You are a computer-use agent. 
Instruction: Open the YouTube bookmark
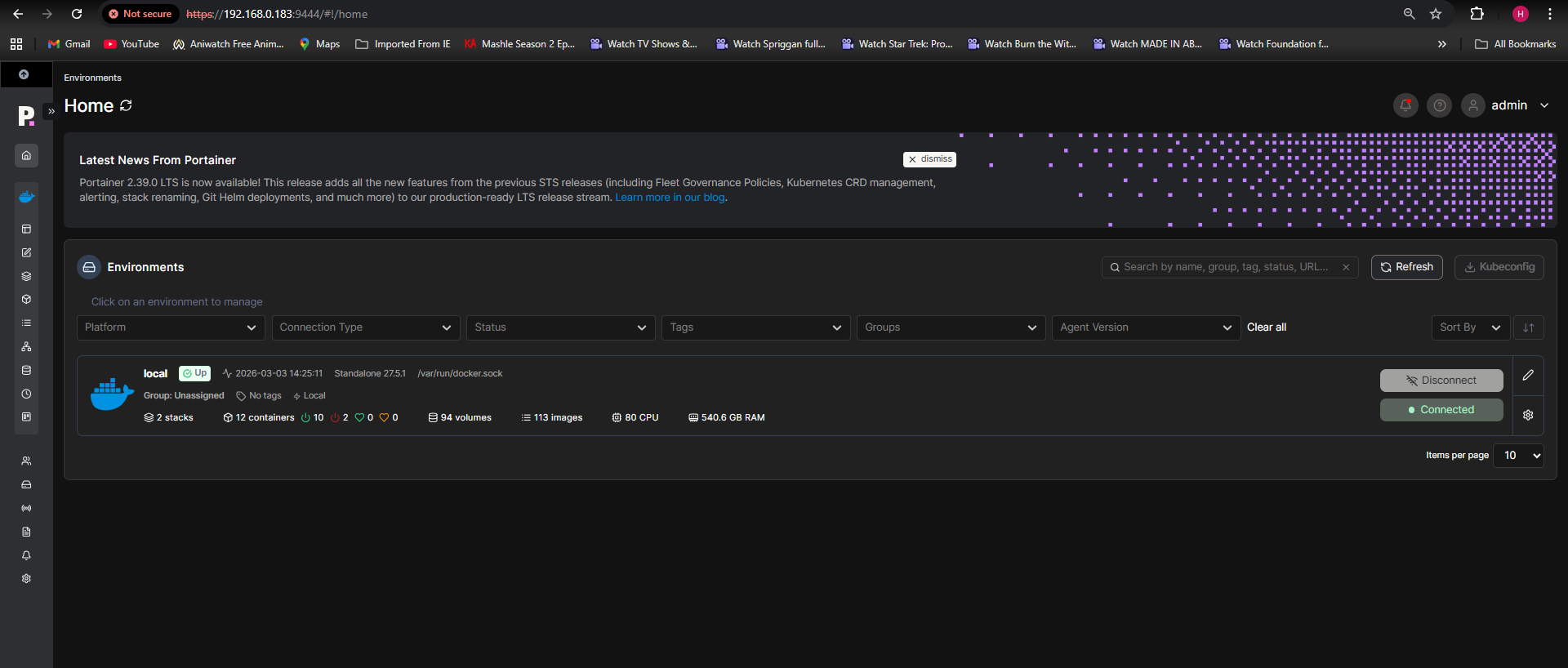(131, 44)
